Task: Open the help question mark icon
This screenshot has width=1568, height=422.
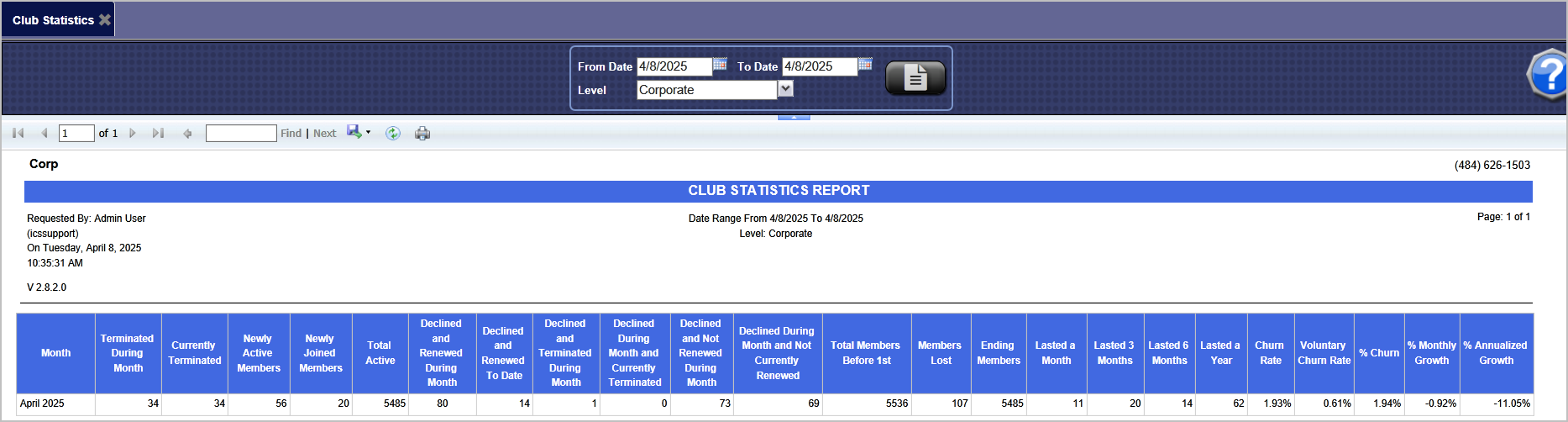Action: click(x=1547, y=75)
